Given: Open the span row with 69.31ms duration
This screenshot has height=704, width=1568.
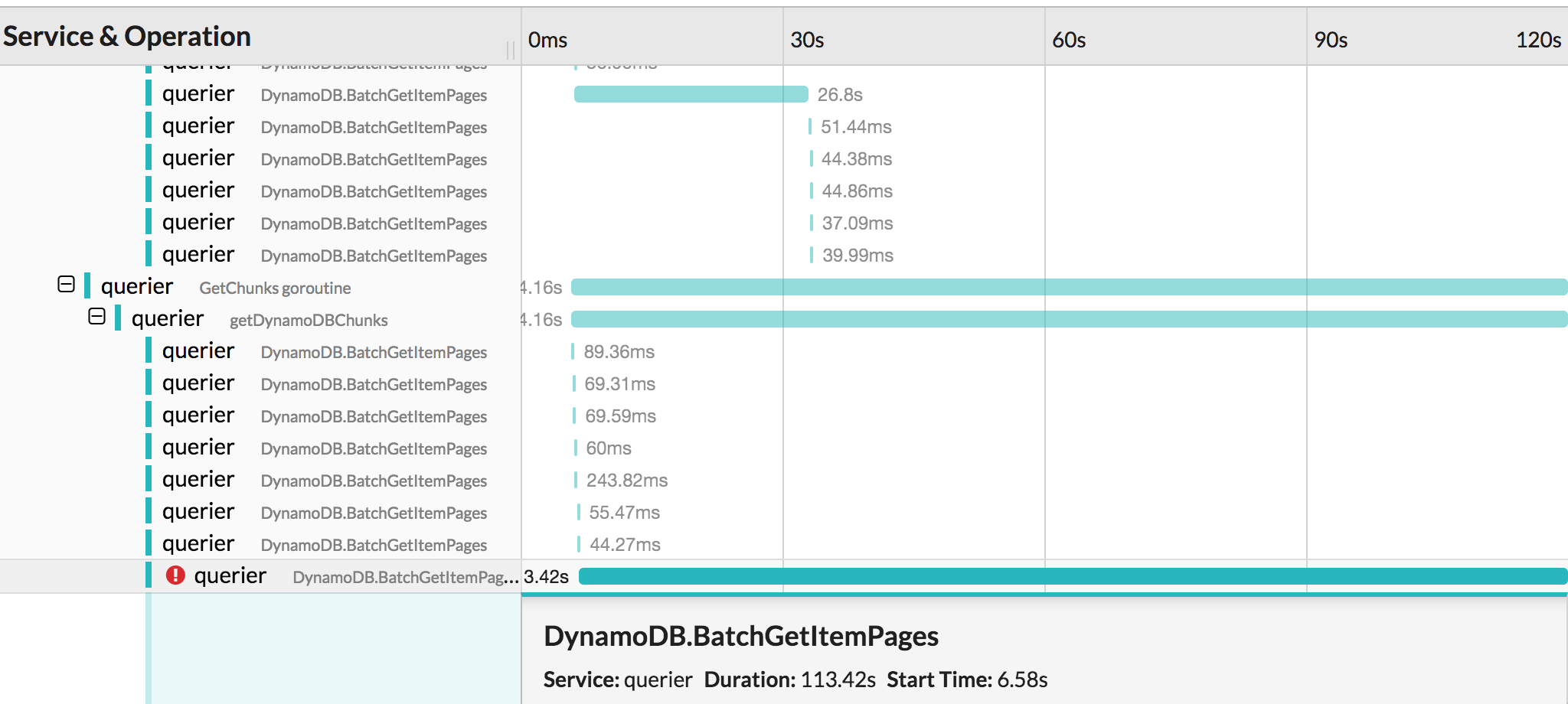Looking at the screenshot, I should (784, 383).
